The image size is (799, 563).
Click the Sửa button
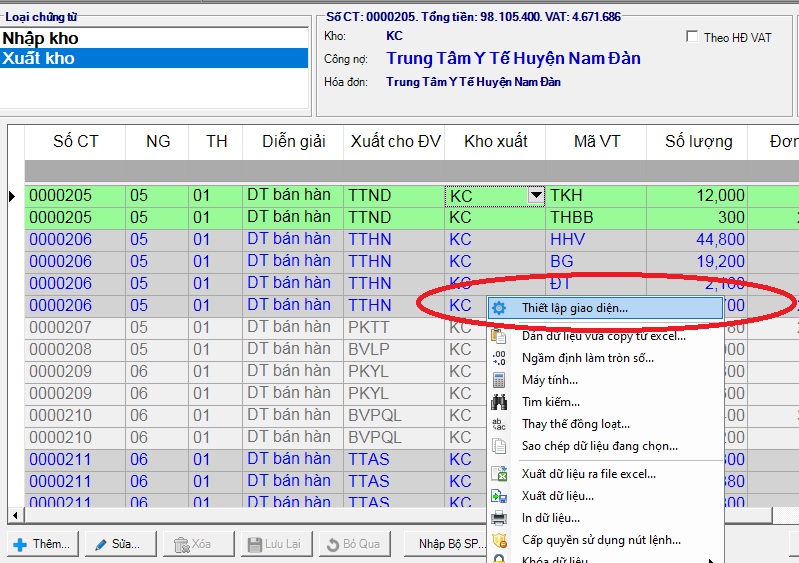tap(121, 544)
